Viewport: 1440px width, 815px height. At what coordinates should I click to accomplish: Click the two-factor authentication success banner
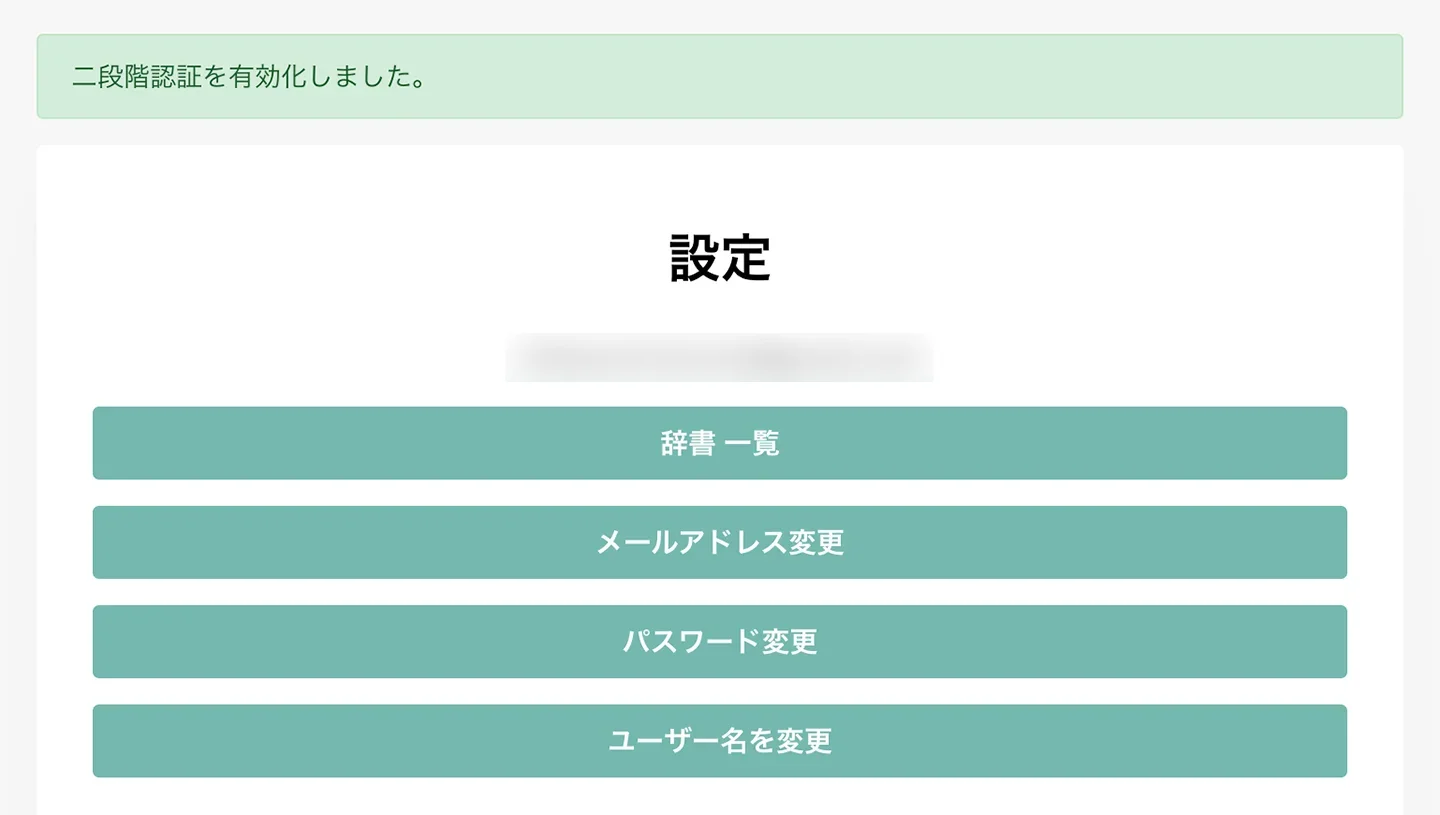(720, 77)
